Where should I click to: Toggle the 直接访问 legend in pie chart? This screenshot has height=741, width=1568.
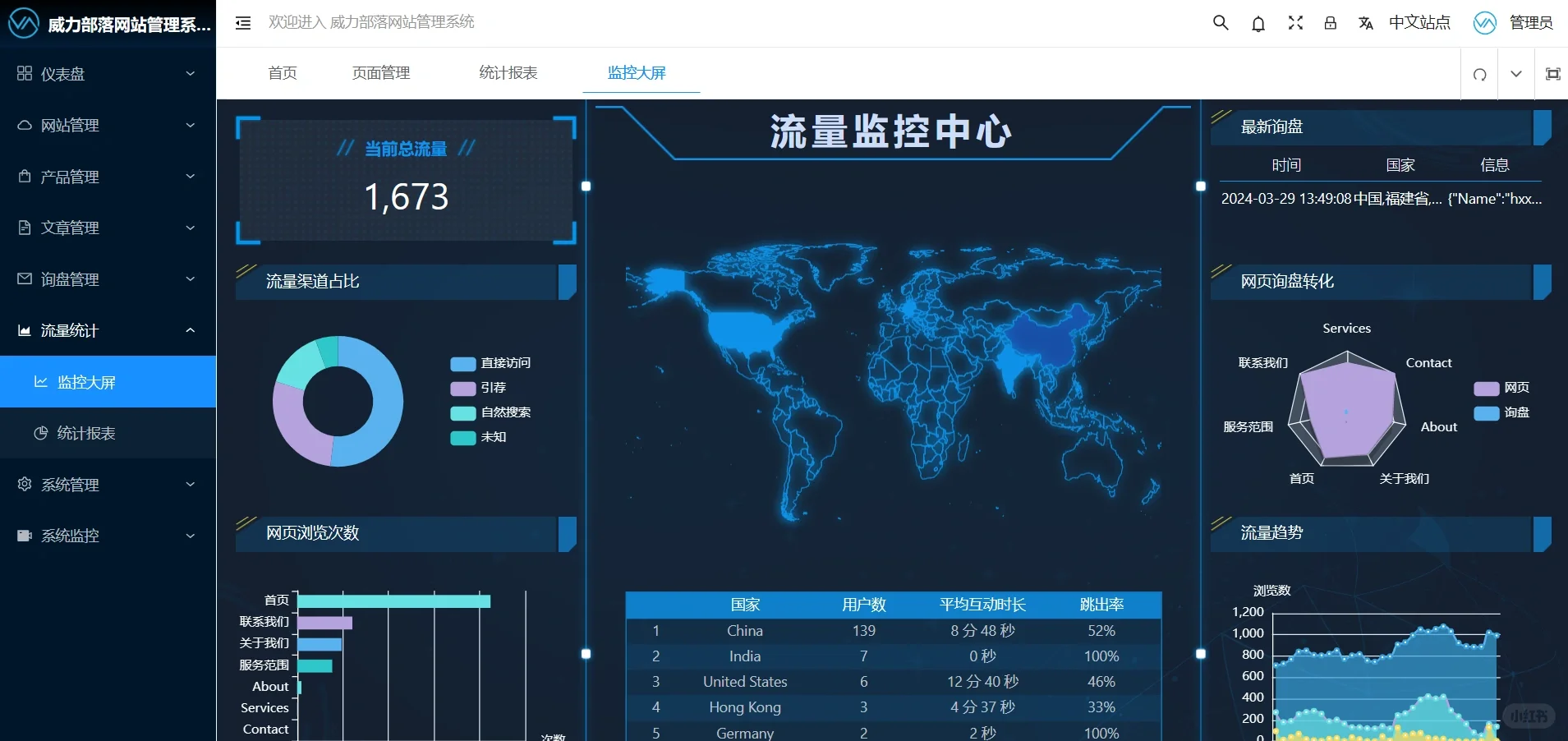click(490, 362)
